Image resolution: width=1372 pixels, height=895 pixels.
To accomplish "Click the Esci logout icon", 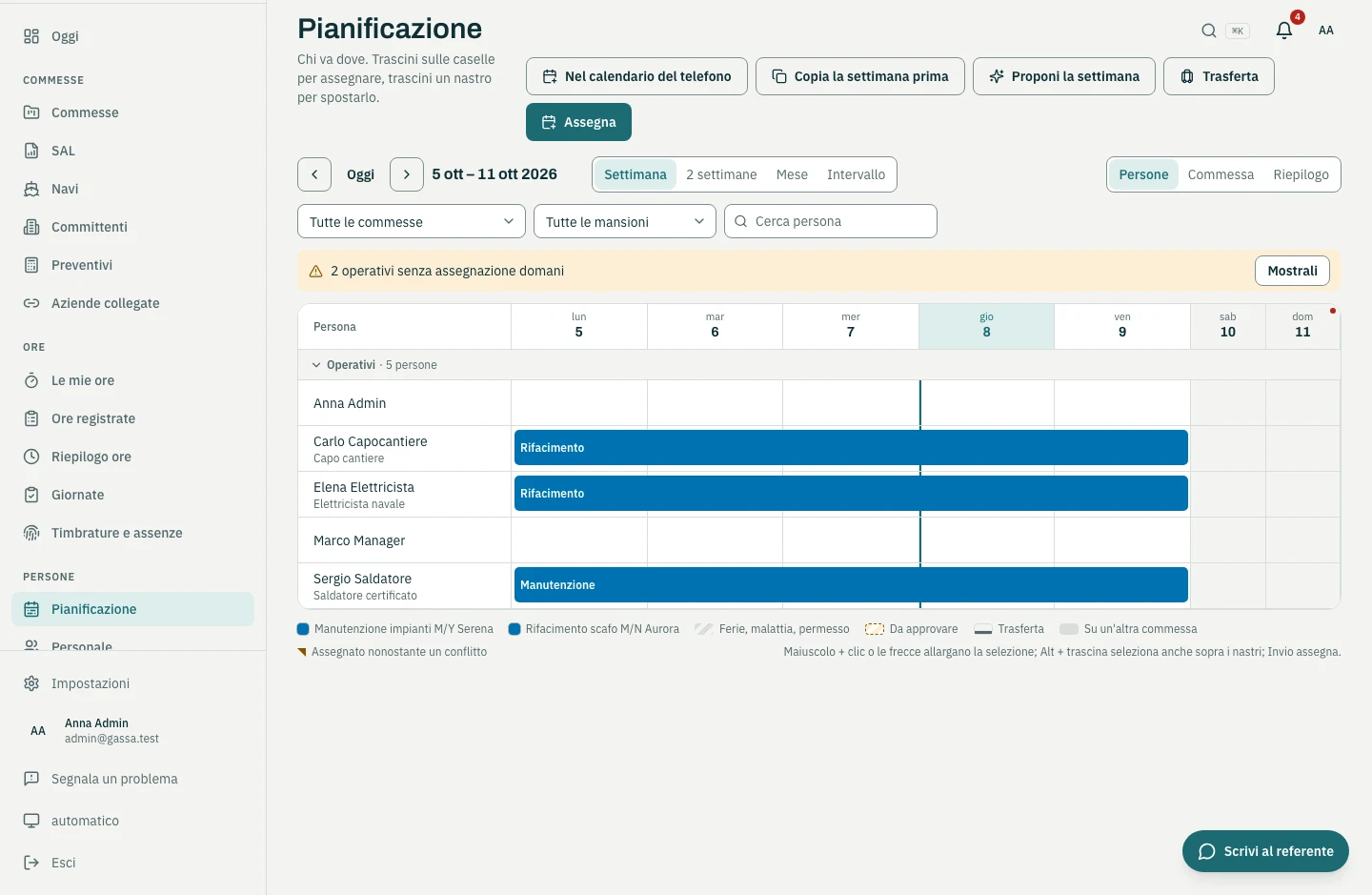I will (31, 863).
